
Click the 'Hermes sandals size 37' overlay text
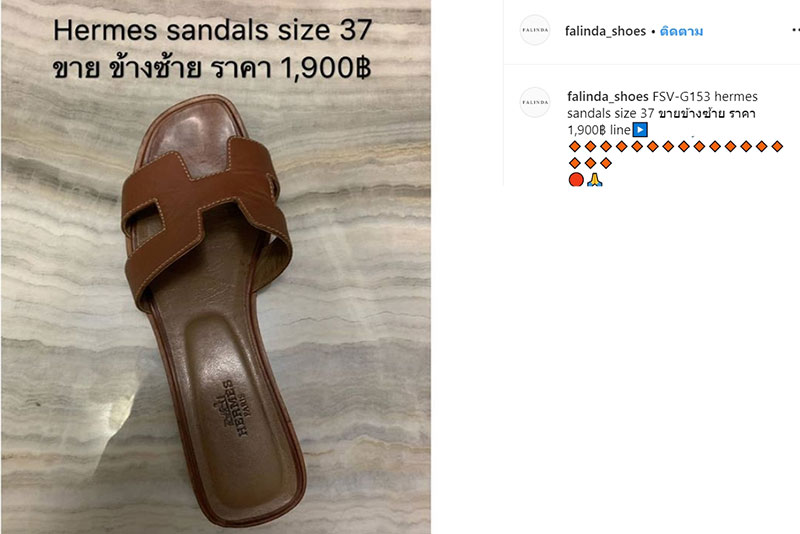coord(212,30)
